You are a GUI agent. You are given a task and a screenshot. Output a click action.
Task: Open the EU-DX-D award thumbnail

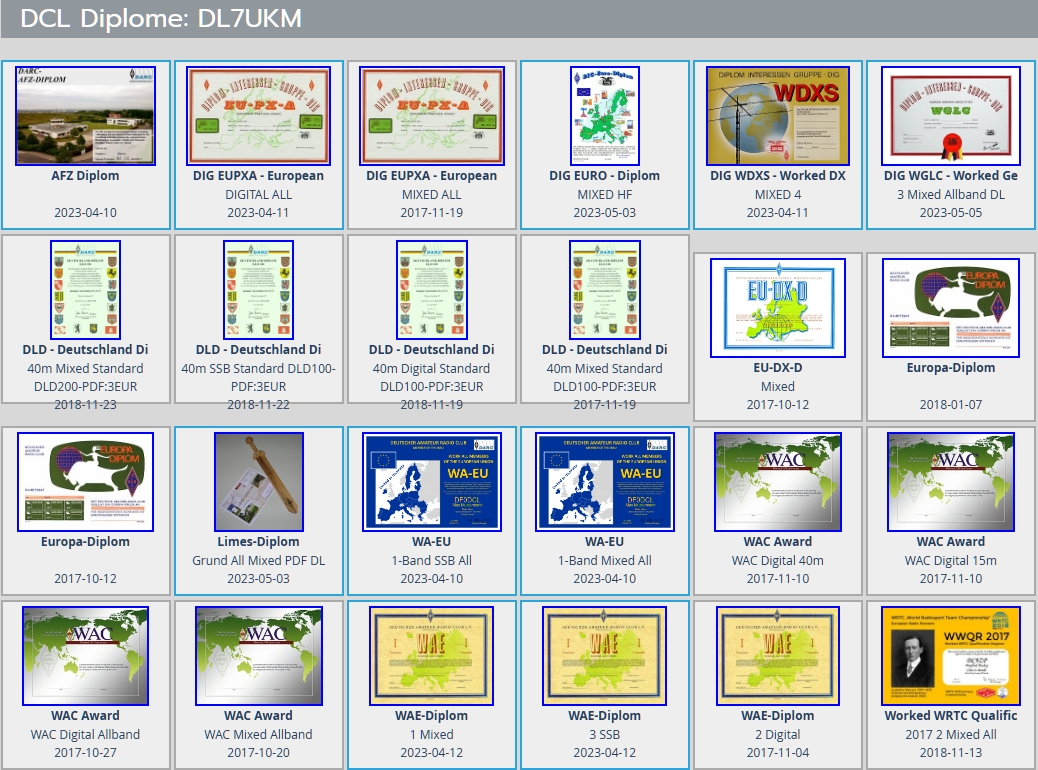778,308
